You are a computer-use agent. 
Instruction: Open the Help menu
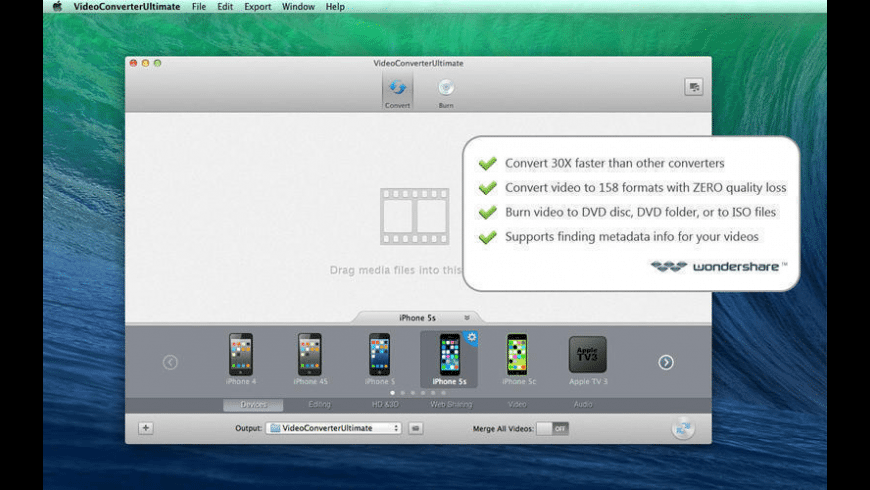335,7
